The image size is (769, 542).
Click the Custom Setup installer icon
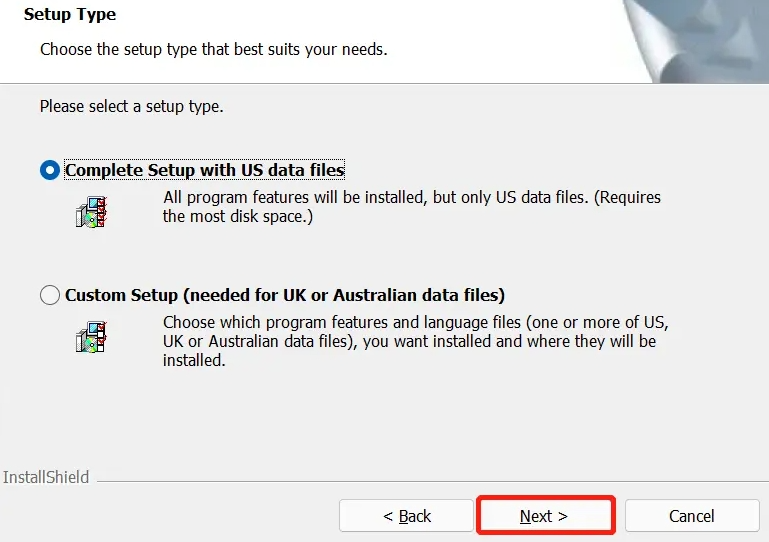pos(91,337)
